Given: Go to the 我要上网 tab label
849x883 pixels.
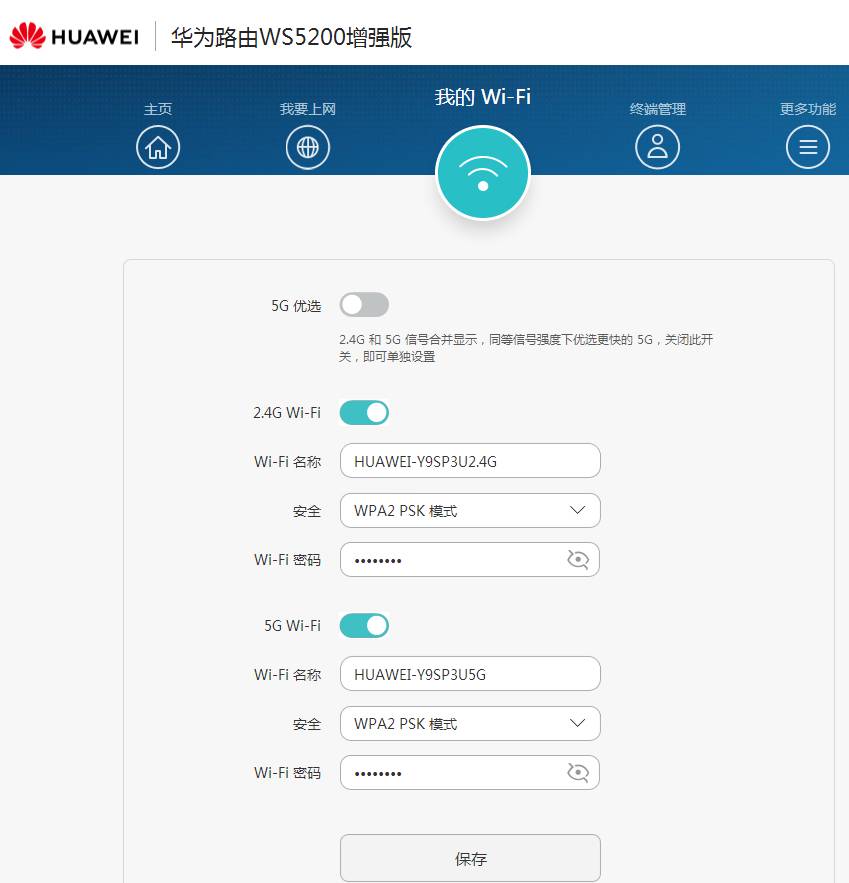Looking at the screenshot, I should click(307, 109).
